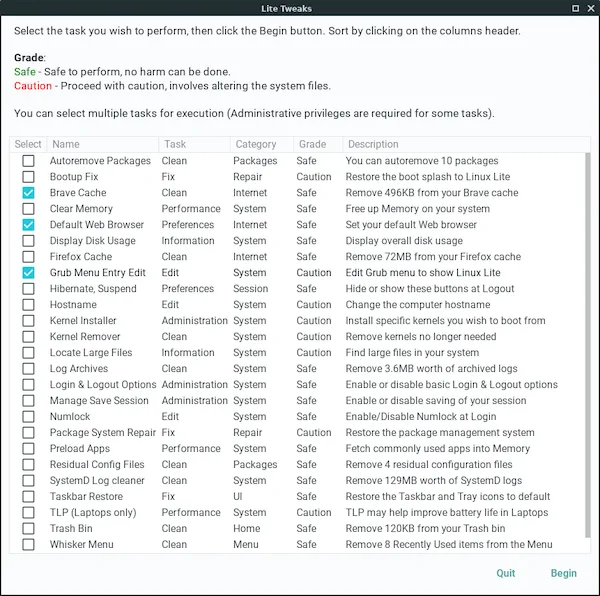Sort by the Description column header
Screen dimensions: 600x596
[x=466, y=144]
